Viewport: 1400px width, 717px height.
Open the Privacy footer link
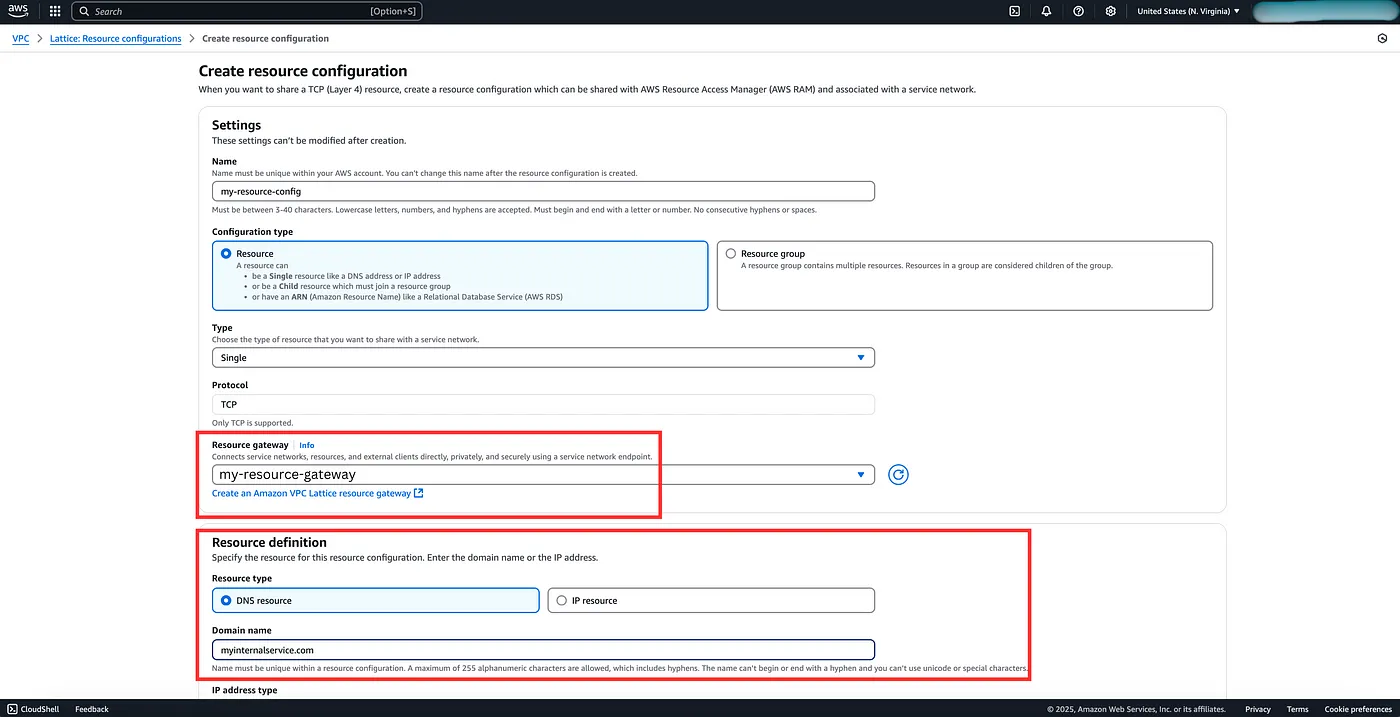pyautogui.click(x=1258, y=709)
